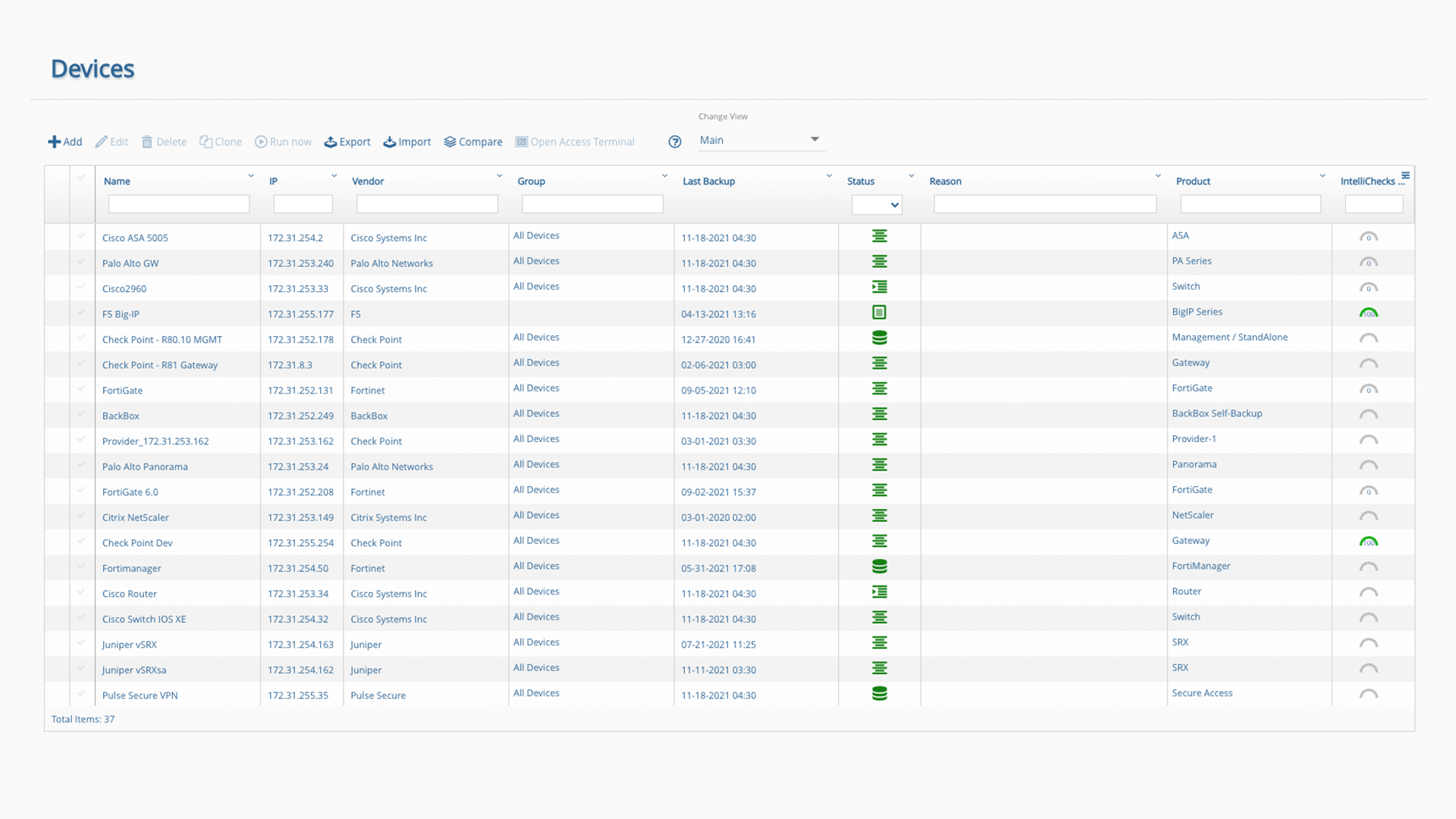
Task: Select the Juniper vSRXsa device name
Action: (x=134, y=670)
